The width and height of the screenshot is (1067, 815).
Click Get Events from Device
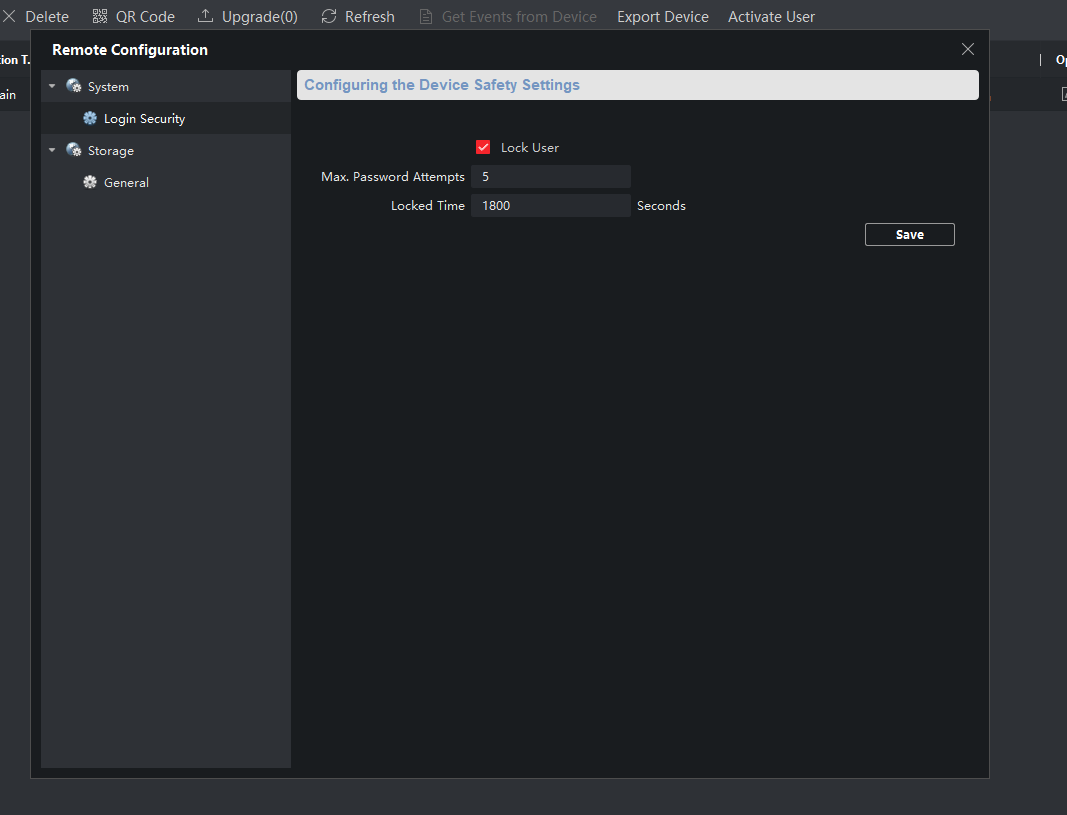(508, 17)
